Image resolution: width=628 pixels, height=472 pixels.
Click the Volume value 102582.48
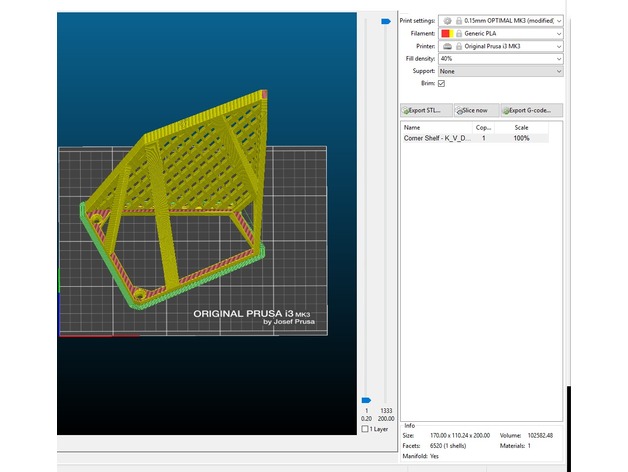540,436
